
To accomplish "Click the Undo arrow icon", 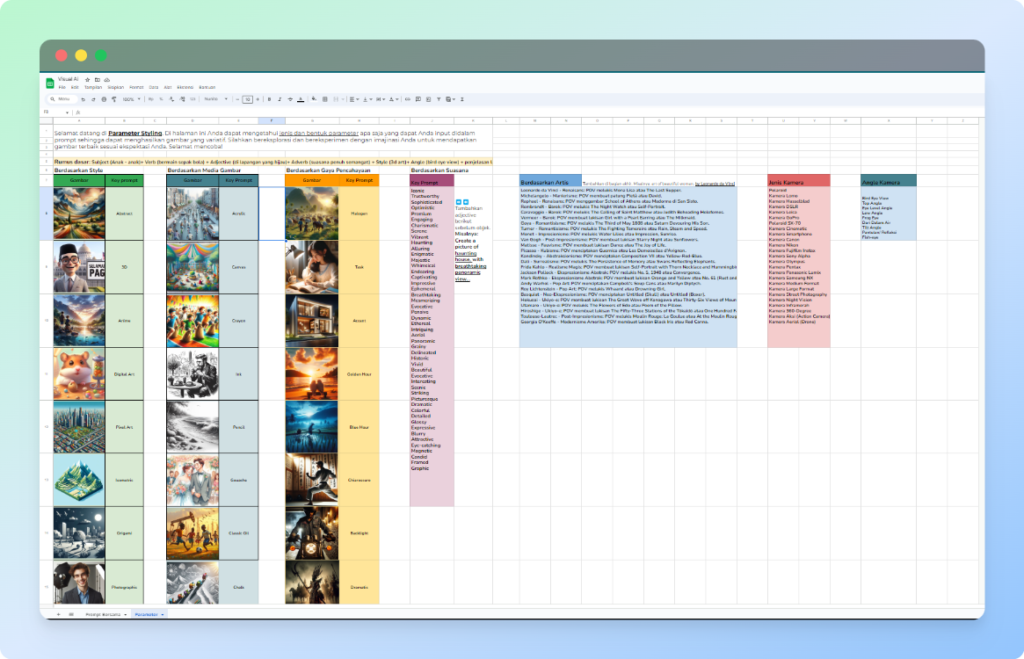I will point(83,99).
